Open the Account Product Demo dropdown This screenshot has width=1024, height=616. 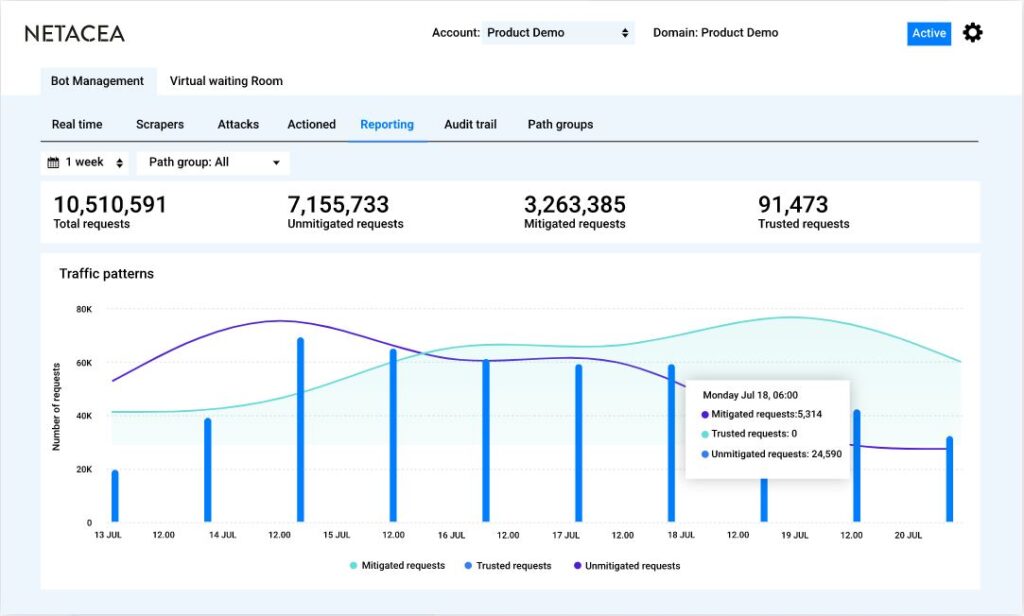click(558, 33)
